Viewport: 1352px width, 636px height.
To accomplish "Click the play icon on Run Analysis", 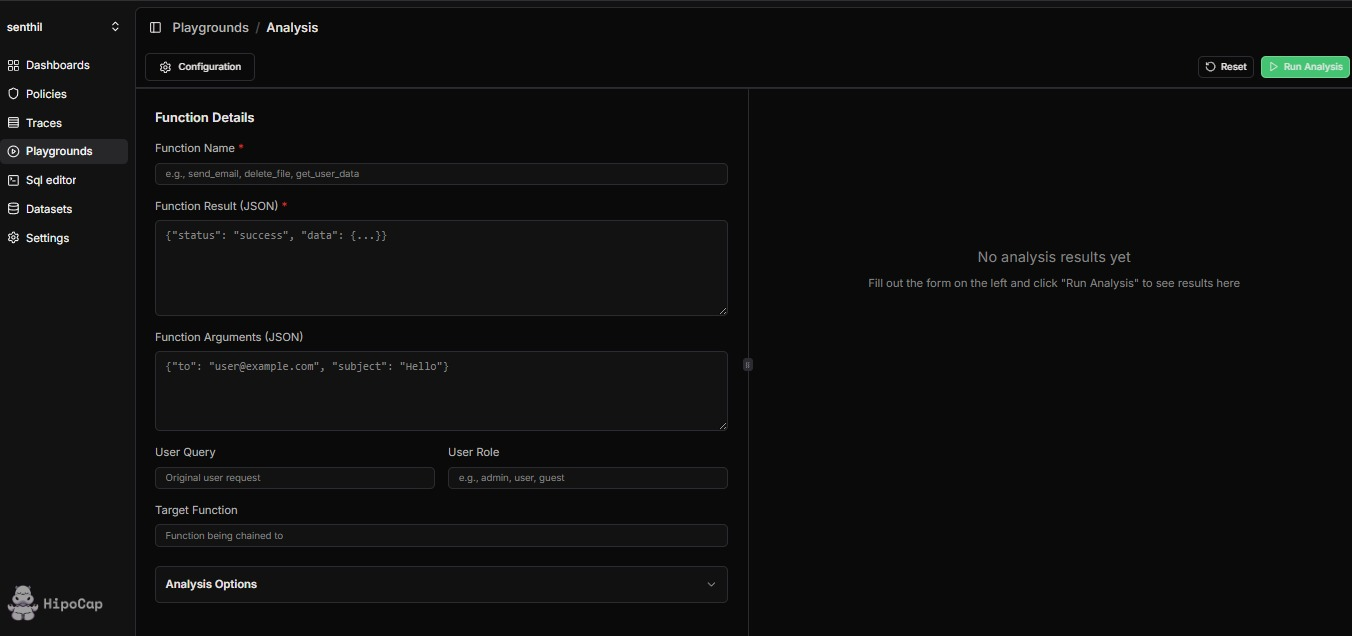I will 1273,67.
